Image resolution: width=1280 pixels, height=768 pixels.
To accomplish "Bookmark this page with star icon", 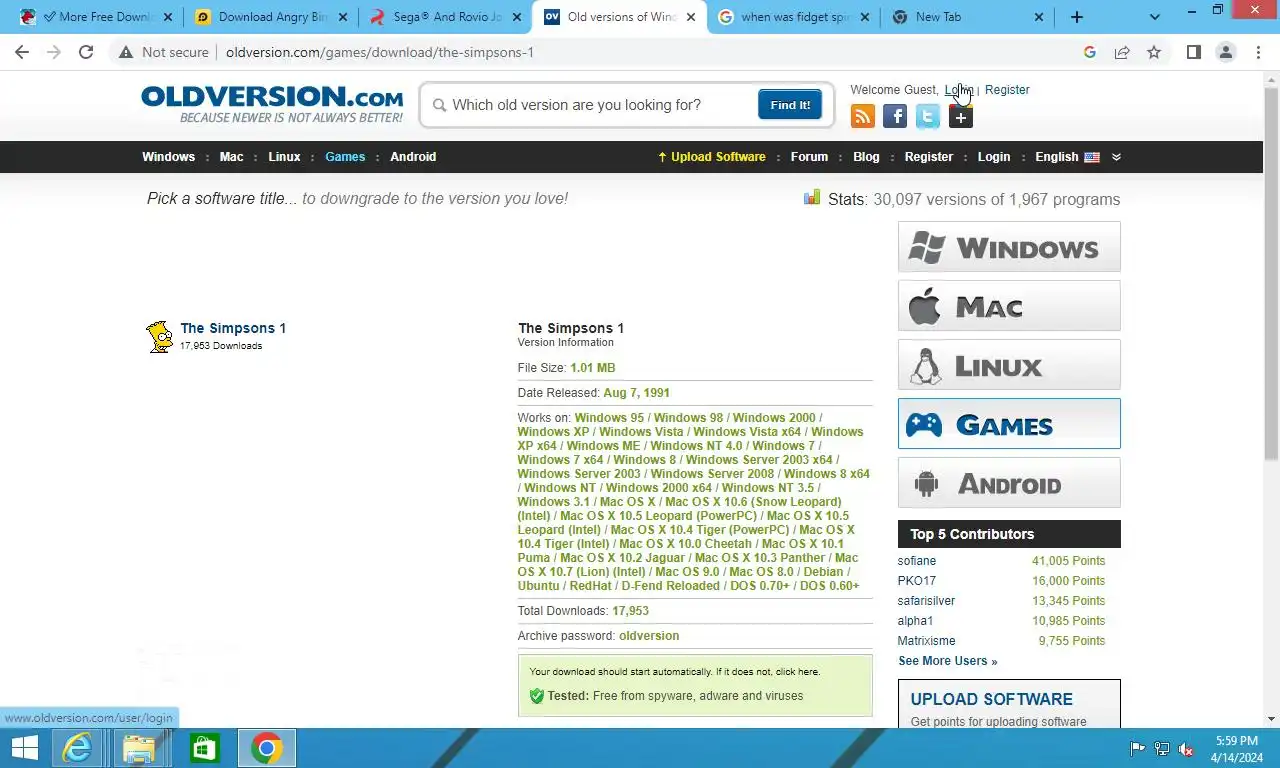I will tap(1154, 52).
